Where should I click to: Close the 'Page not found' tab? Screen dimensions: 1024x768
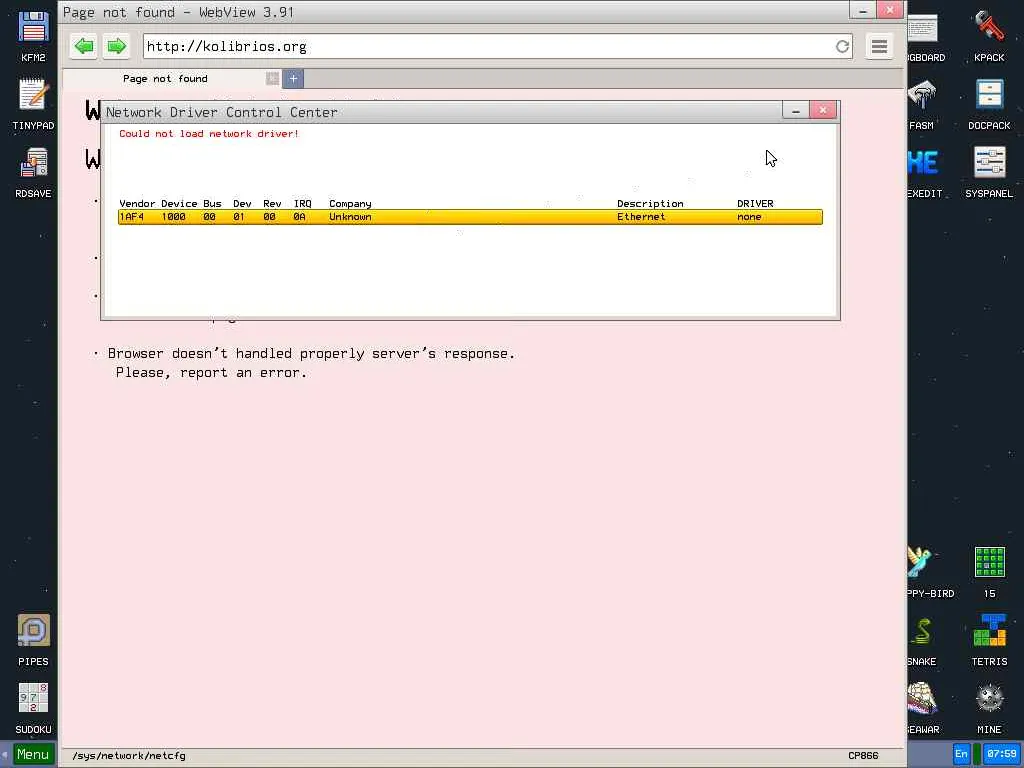click(272, 79)
